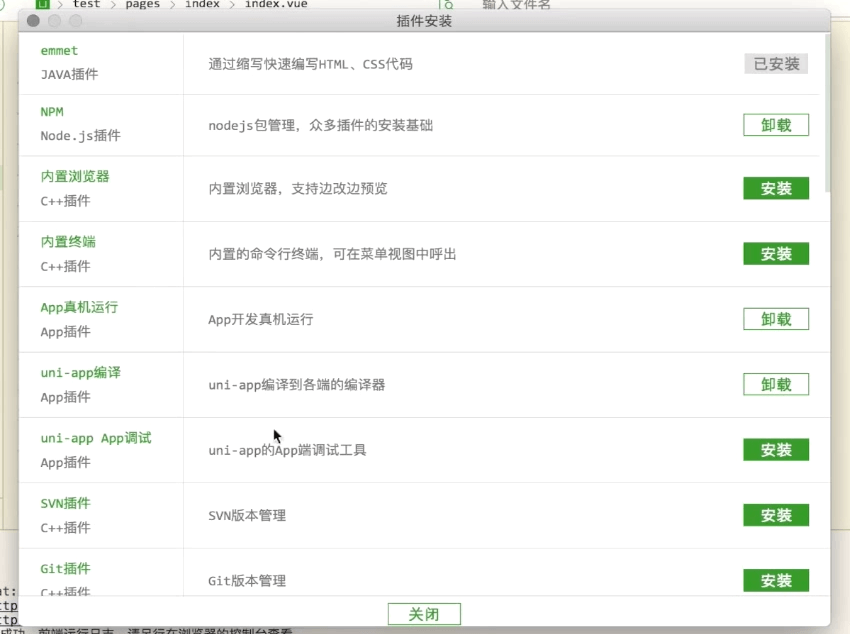The height and width of the screenshot is (634, 850).
Task: Open the uni-app App调试 plugin title
Action: coord(96,438)
